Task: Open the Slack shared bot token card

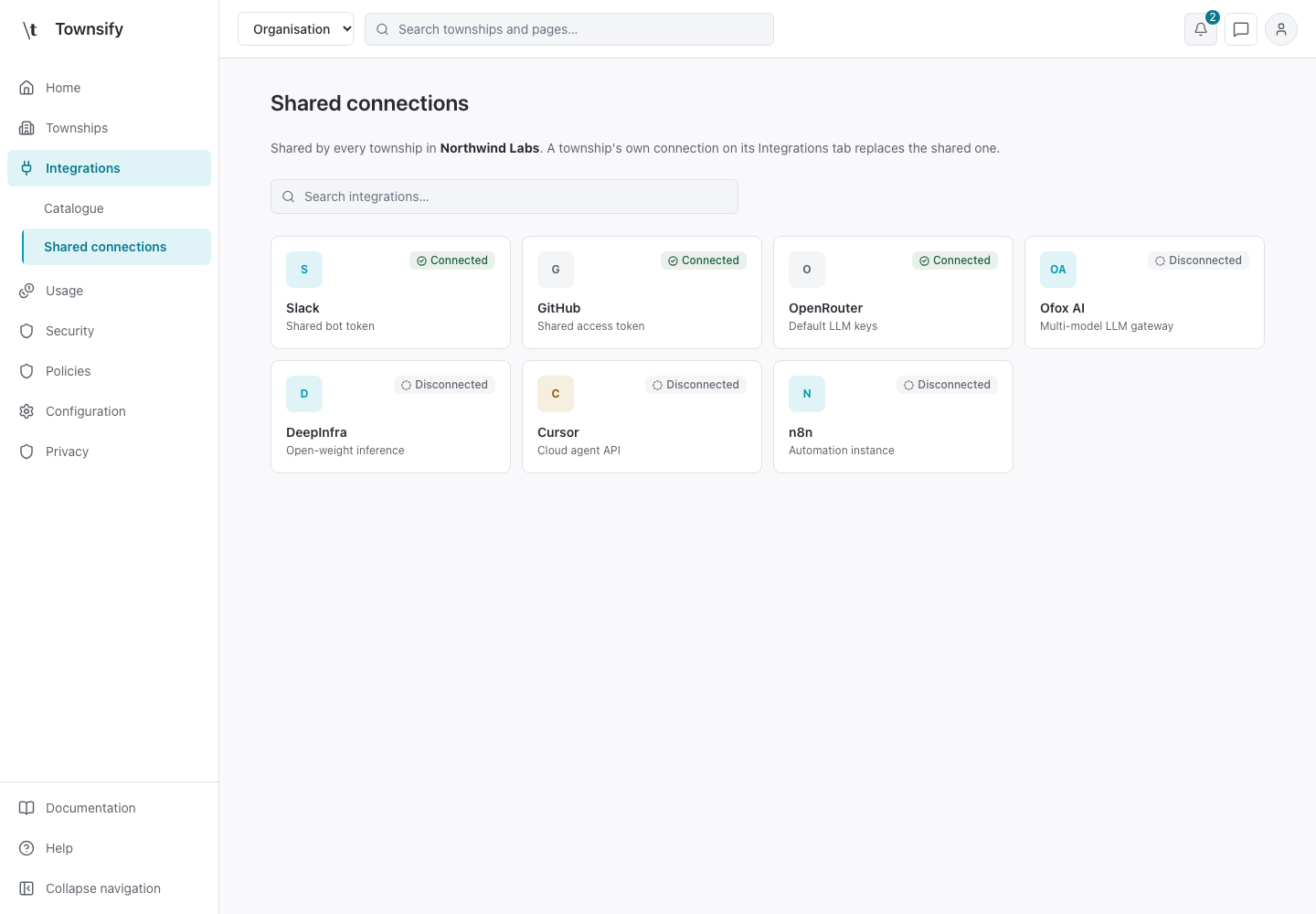Action: click(x=390, y=292)
